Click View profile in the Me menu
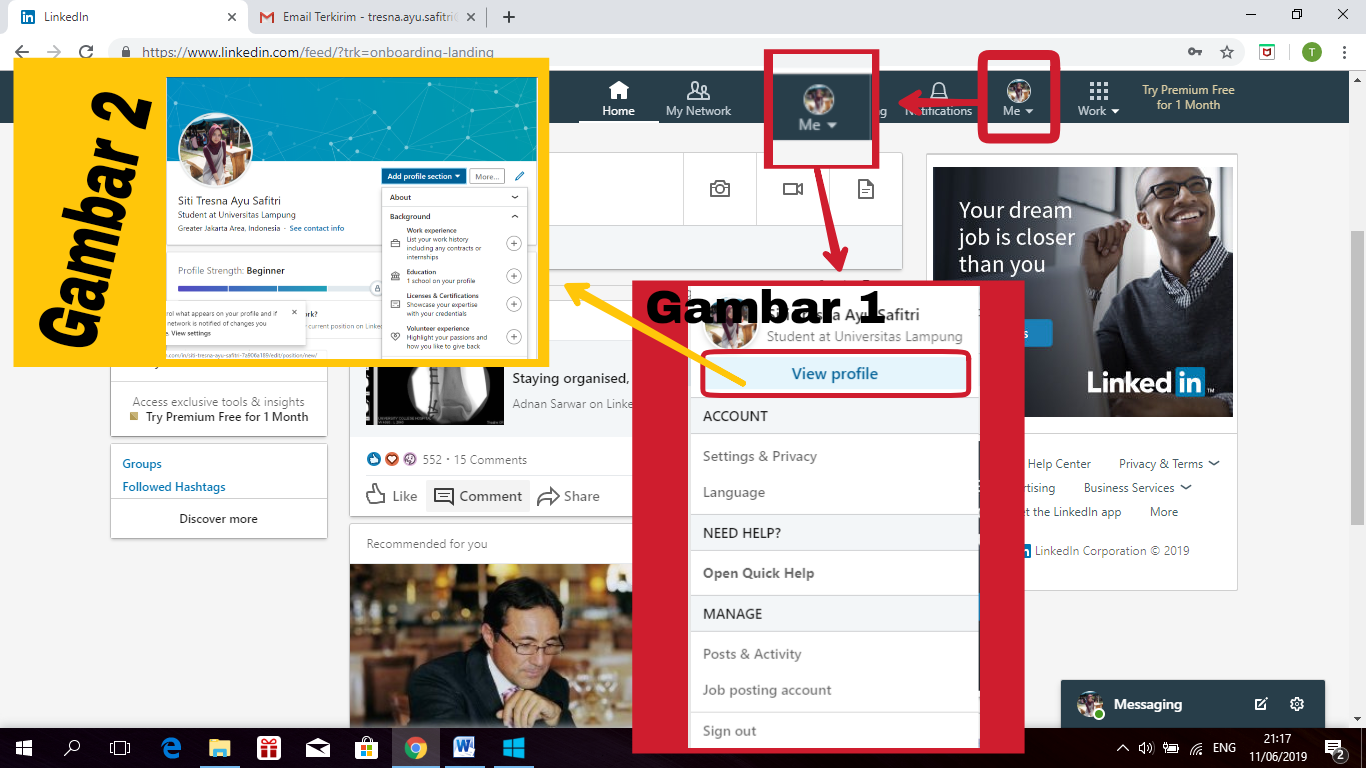Viewport: 1366px width, 768px height. tap(835, 374)
